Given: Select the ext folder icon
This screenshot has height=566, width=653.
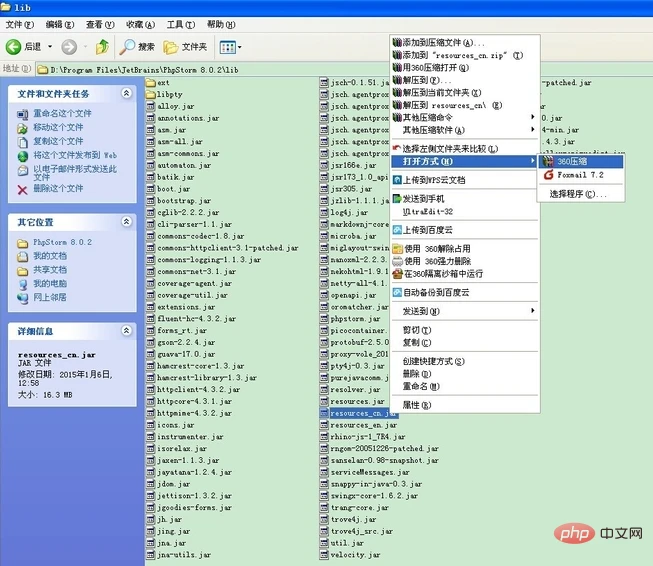Looking at the screenshot, I should [x=150, y=82].
